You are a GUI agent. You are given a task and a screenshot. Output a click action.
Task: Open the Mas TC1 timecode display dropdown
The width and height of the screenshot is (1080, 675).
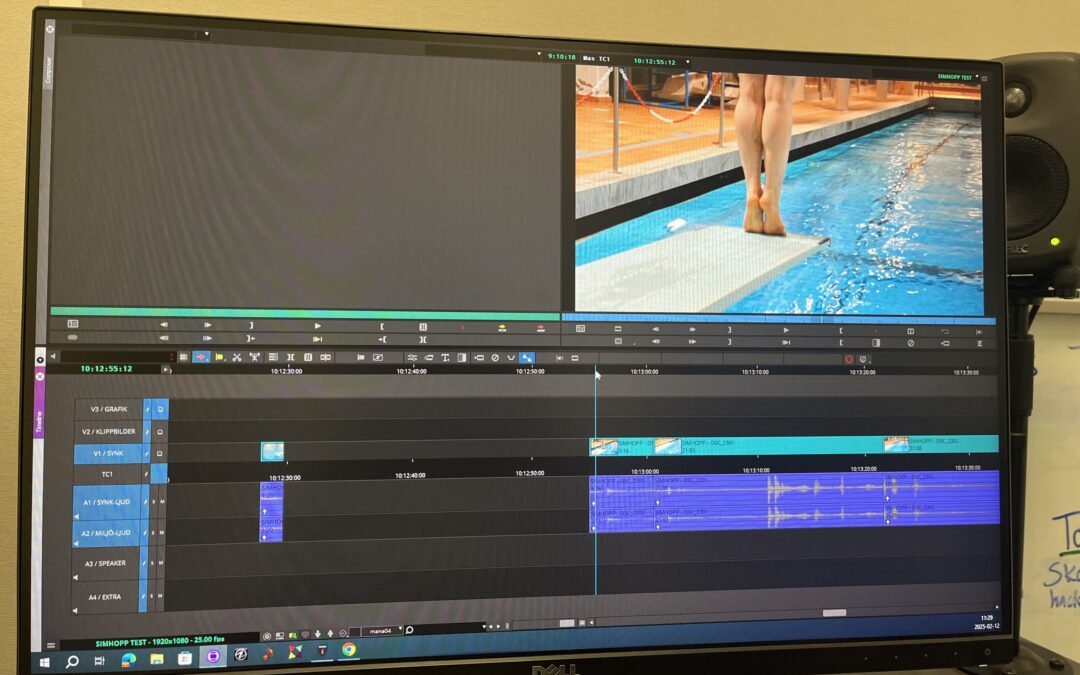(x=686, y=62)
